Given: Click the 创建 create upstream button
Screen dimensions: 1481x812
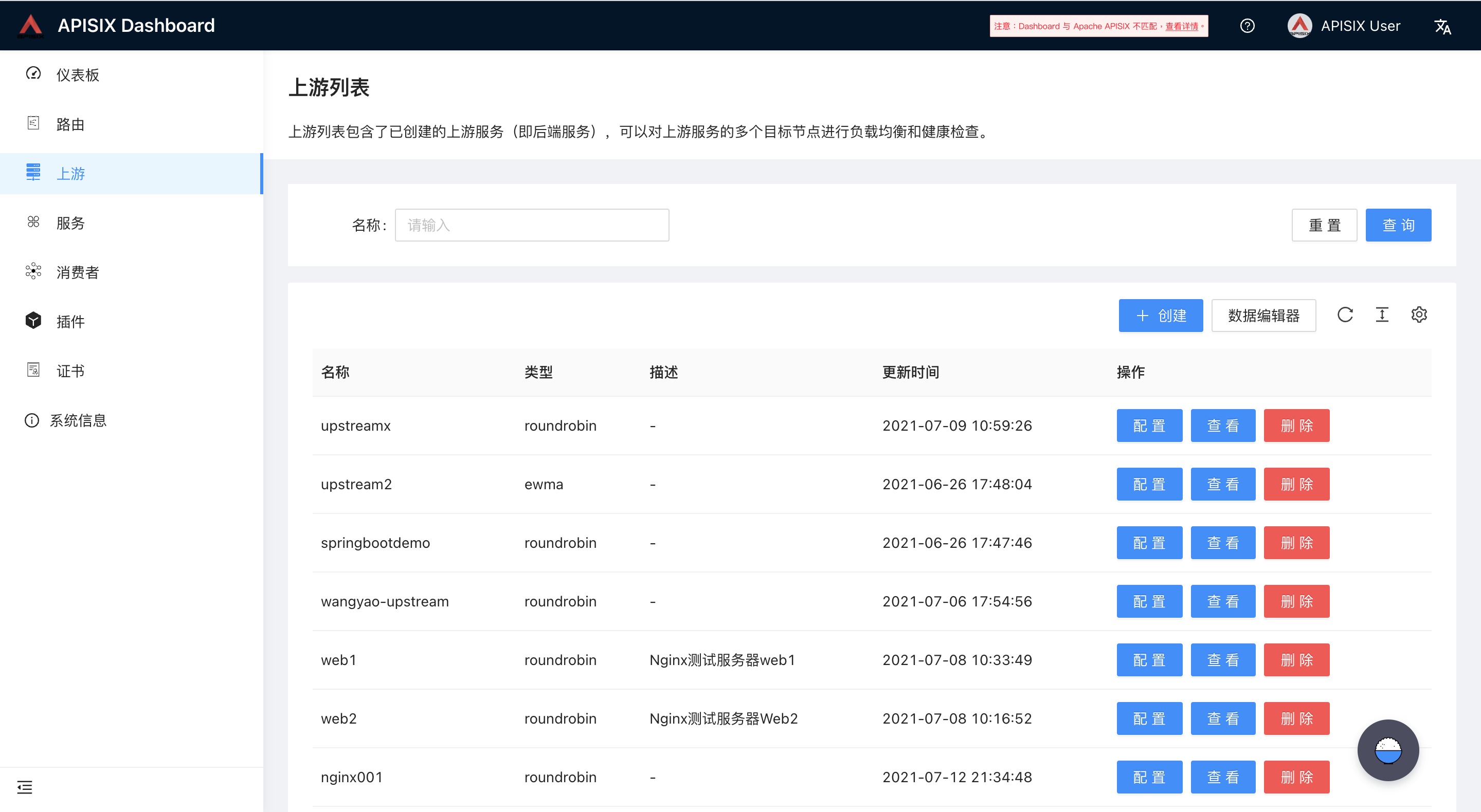Looking at the screenshot, I should pos(1160,316).
